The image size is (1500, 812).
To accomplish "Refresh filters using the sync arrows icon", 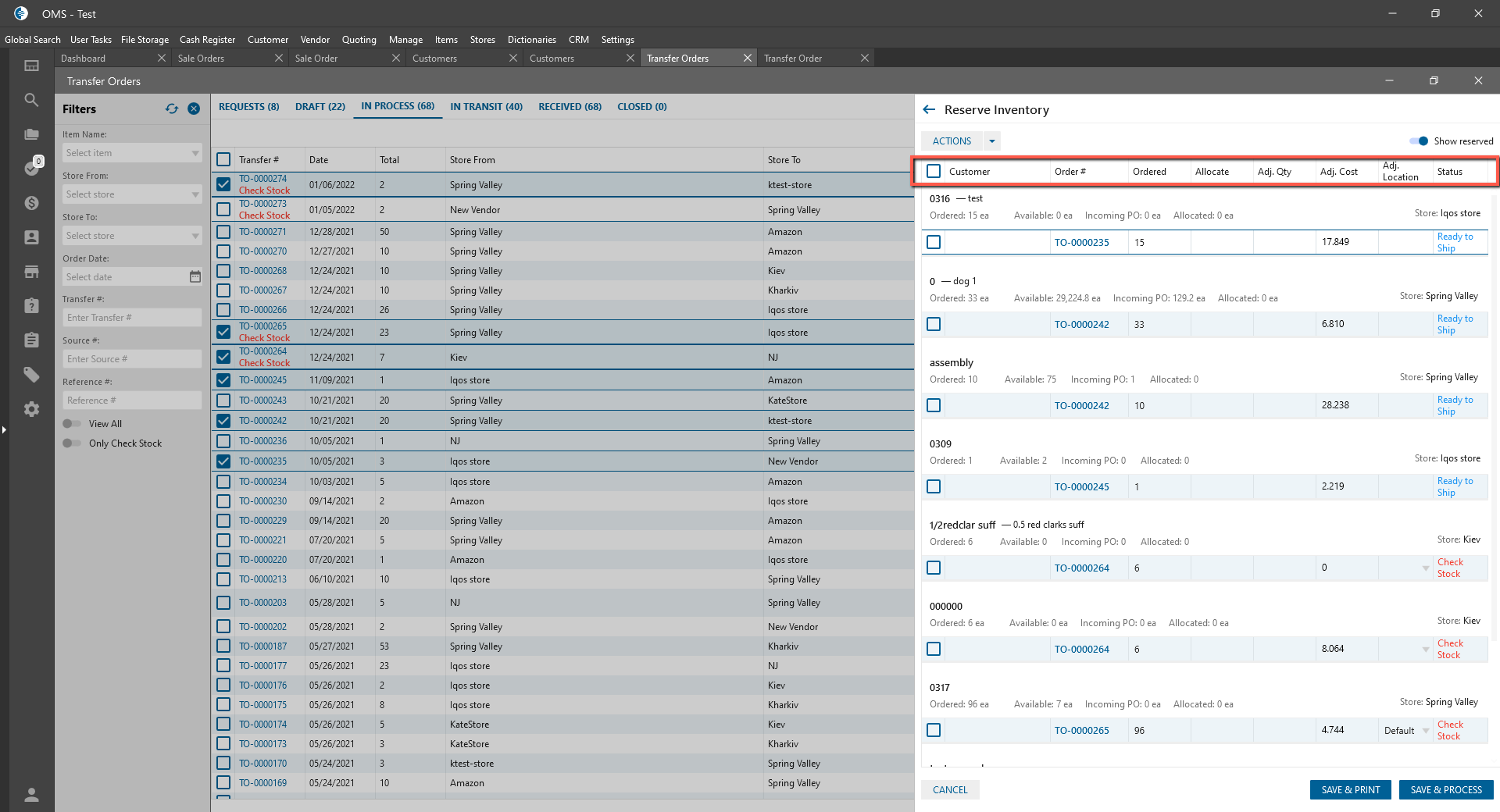I will pyautogui.click(x=172, y=109).
